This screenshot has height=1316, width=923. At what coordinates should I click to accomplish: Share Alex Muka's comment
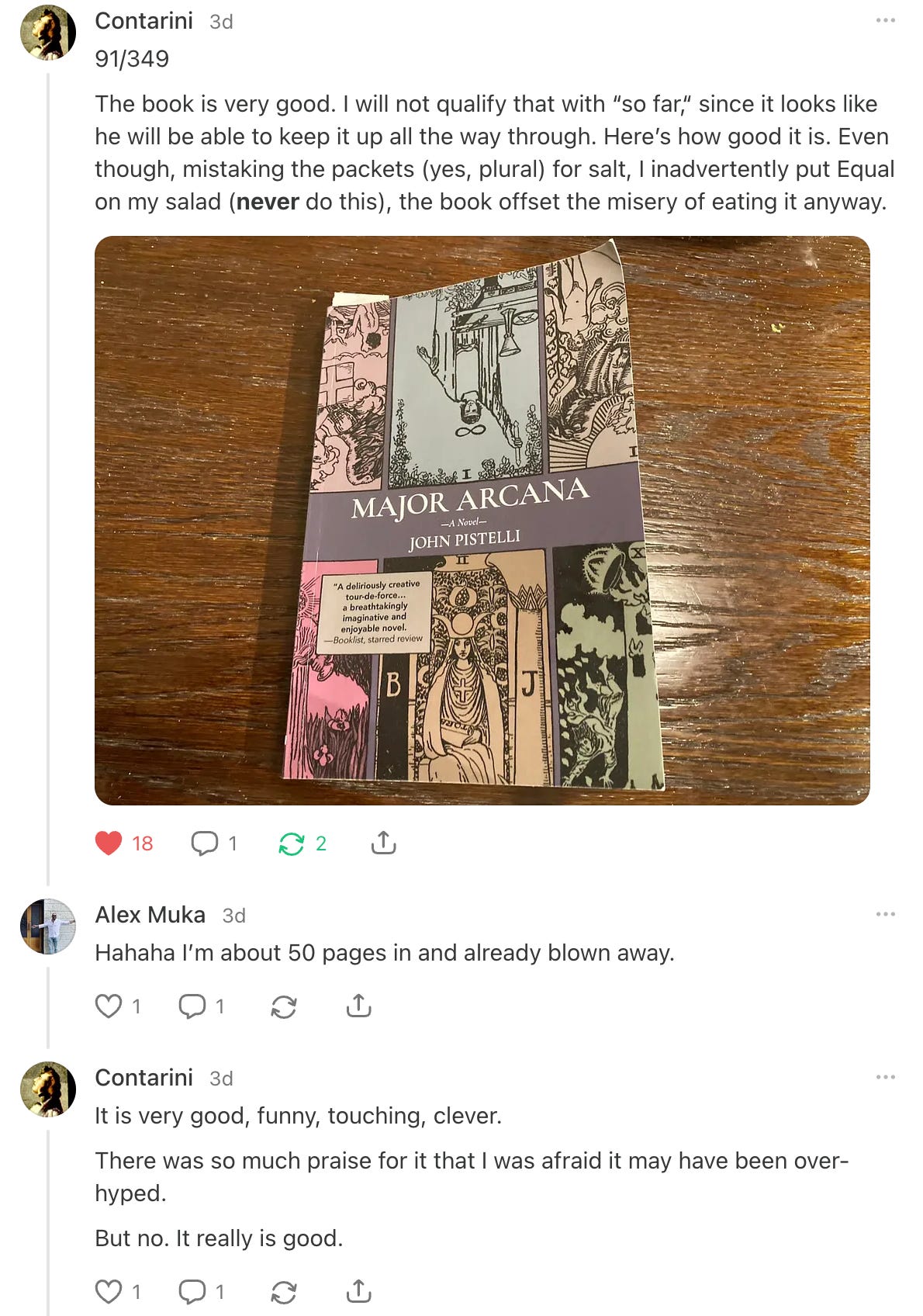point(358,1006)
